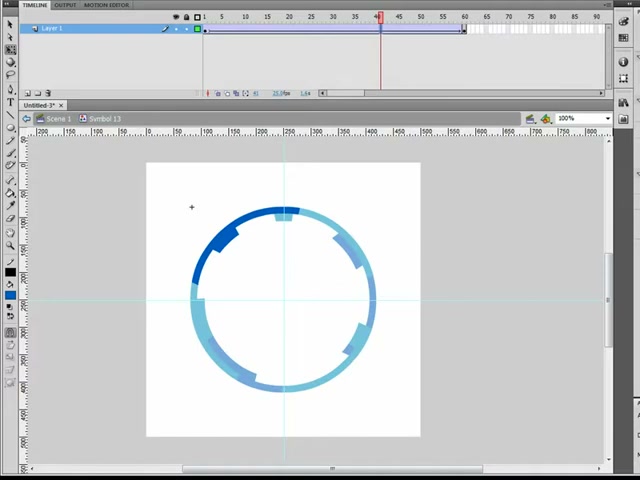640x480 pixels.
Task: Open the Swatches panel from dock
Action: pos(623,38)
